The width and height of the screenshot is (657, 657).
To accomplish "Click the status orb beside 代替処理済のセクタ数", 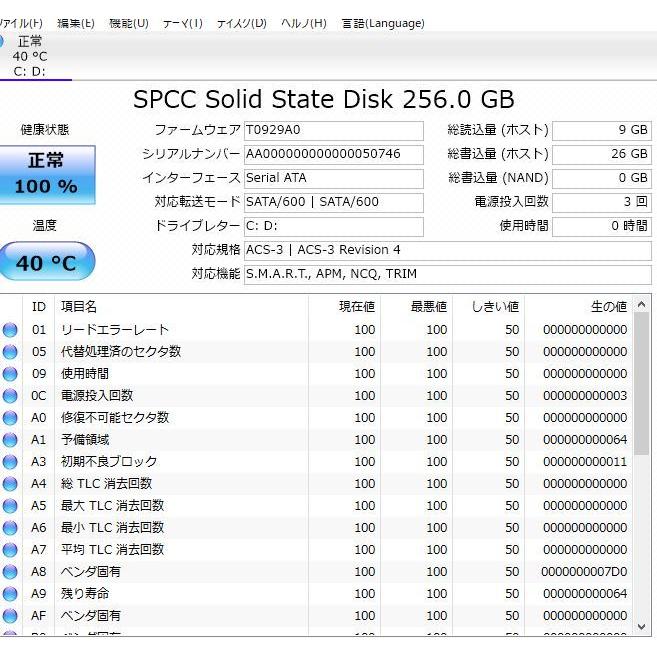I will click(x=10, y=352).
